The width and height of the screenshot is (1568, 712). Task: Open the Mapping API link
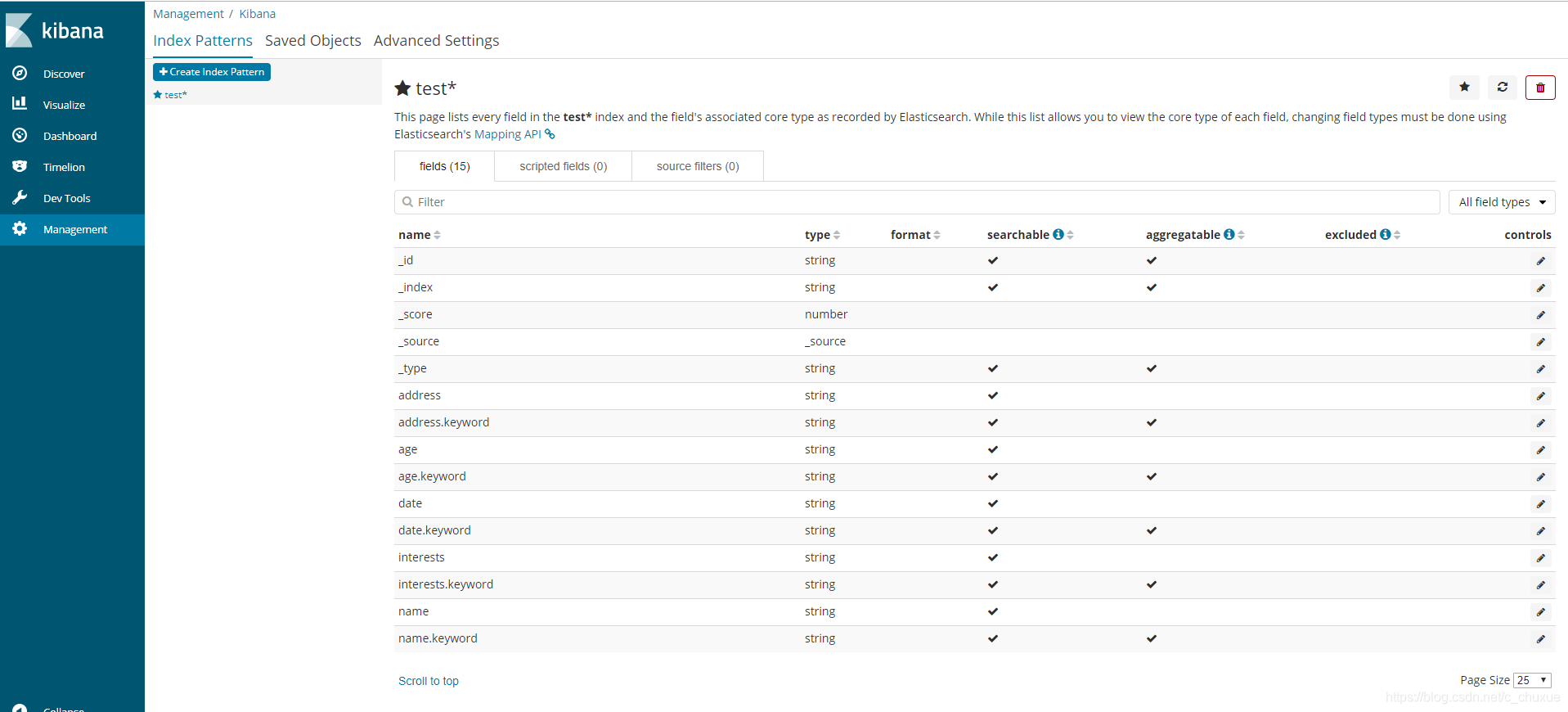[514, 134]
